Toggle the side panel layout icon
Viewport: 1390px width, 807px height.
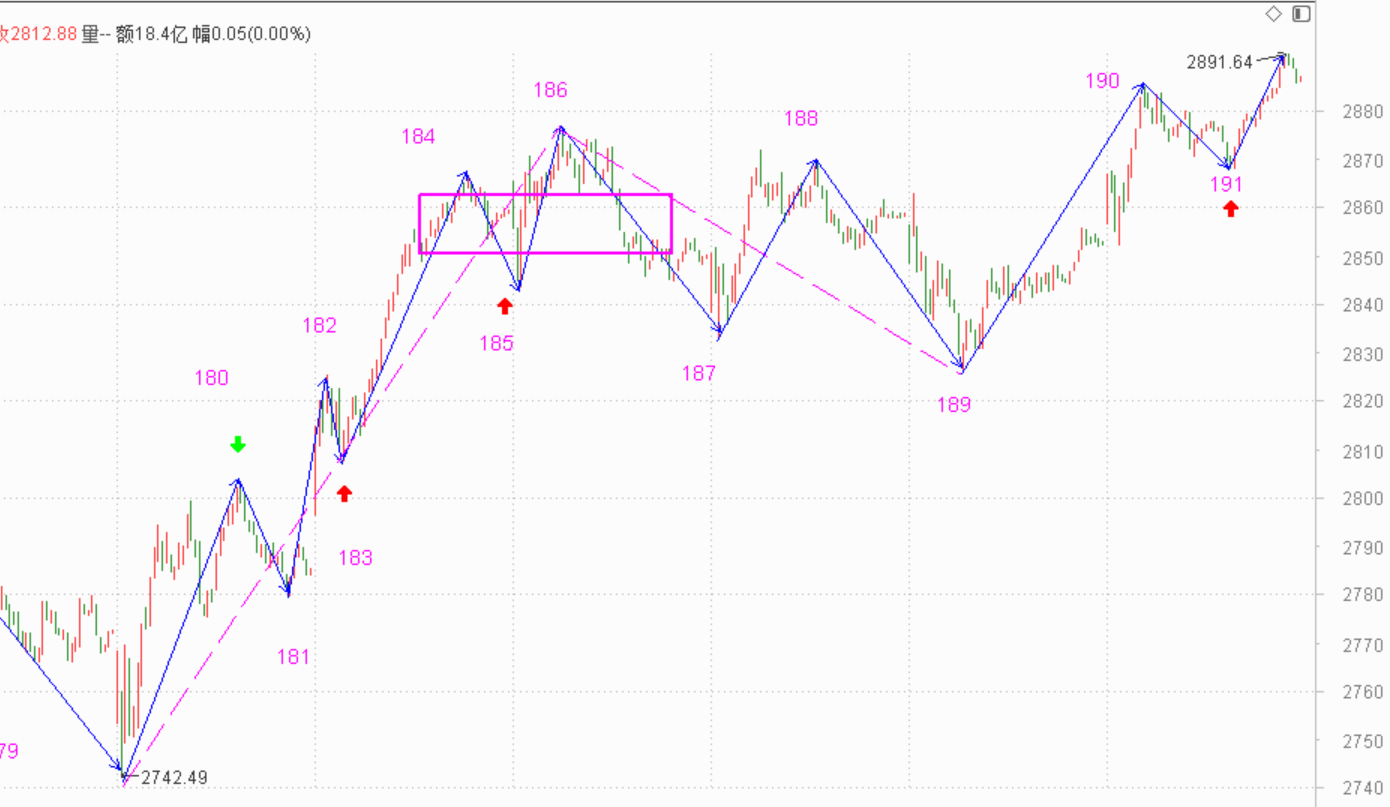click(1301, 13)
